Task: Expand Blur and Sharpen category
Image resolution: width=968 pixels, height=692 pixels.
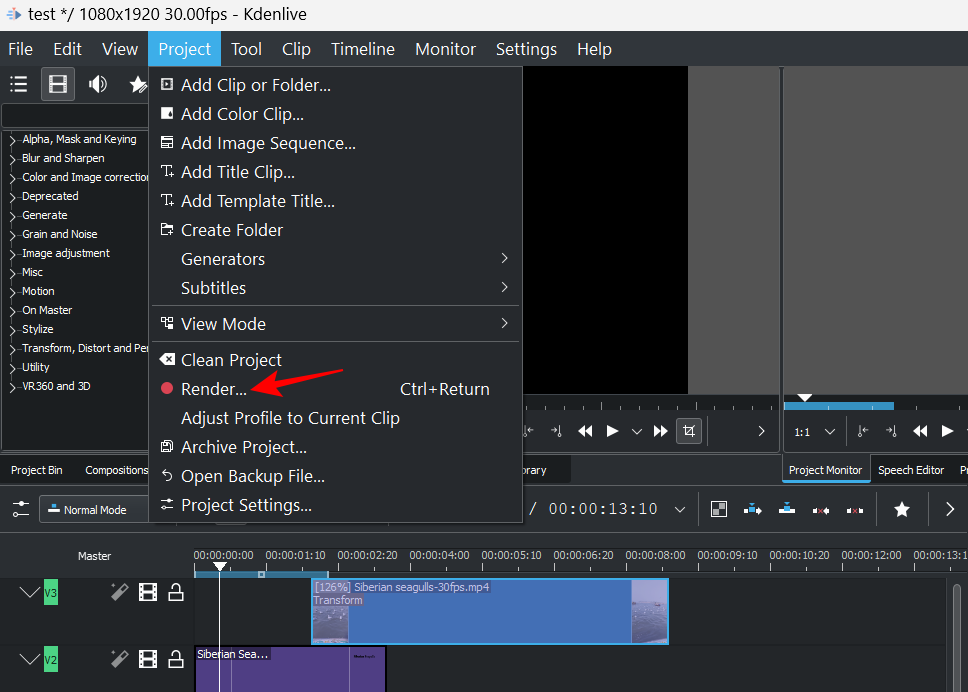Action: pos(12,159)
